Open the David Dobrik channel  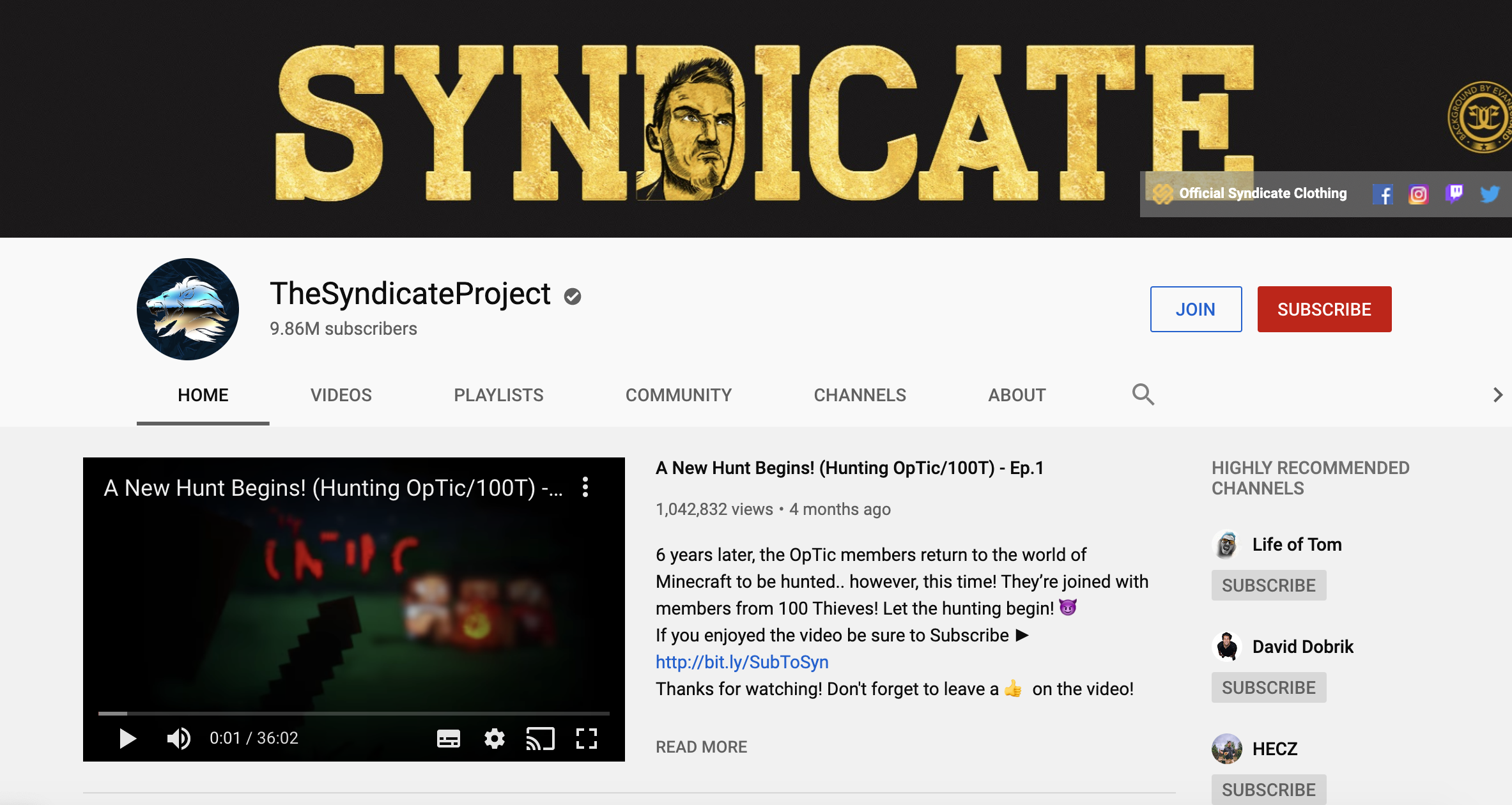pos(1302,647)
